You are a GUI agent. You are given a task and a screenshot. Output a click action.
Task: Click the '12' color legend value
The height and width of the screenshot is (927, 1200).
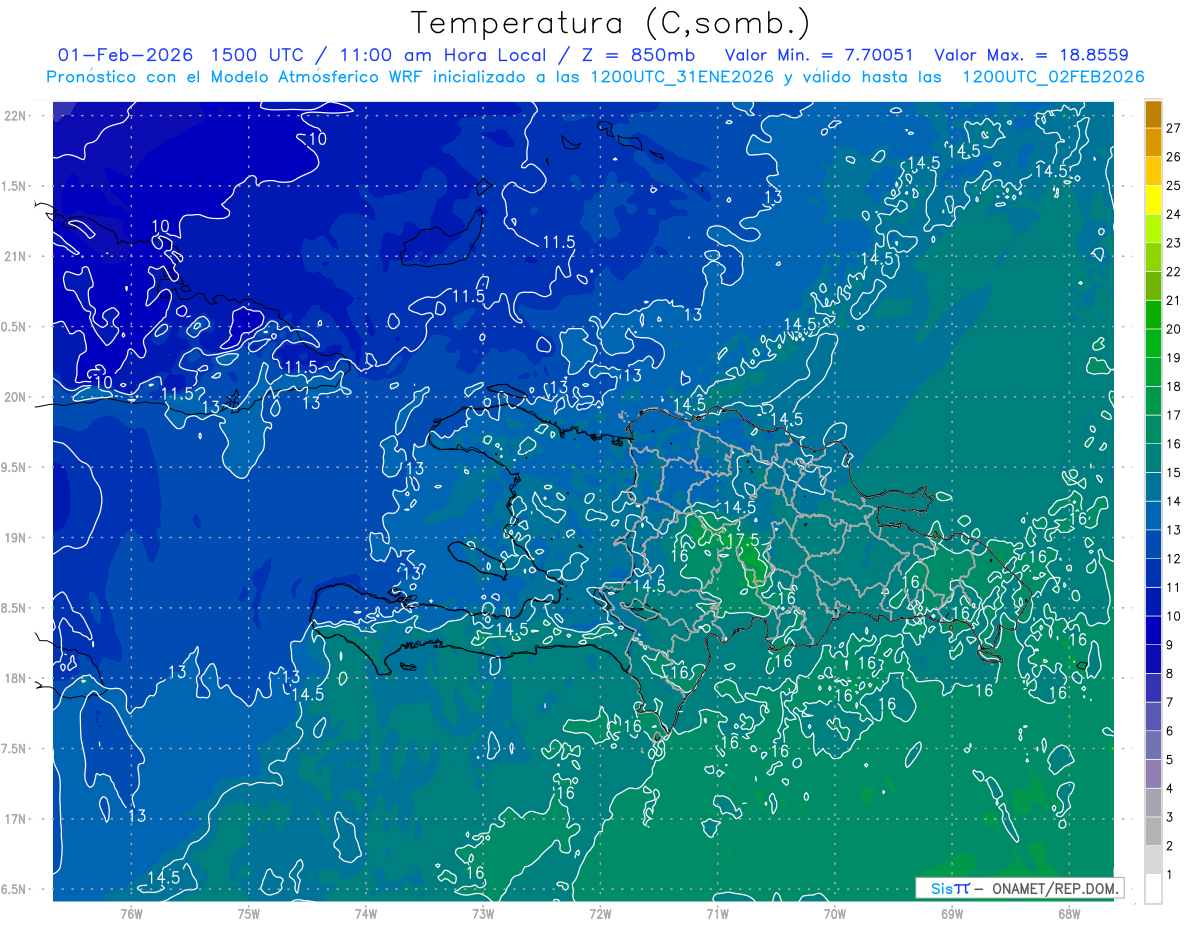pos(1174,558)
